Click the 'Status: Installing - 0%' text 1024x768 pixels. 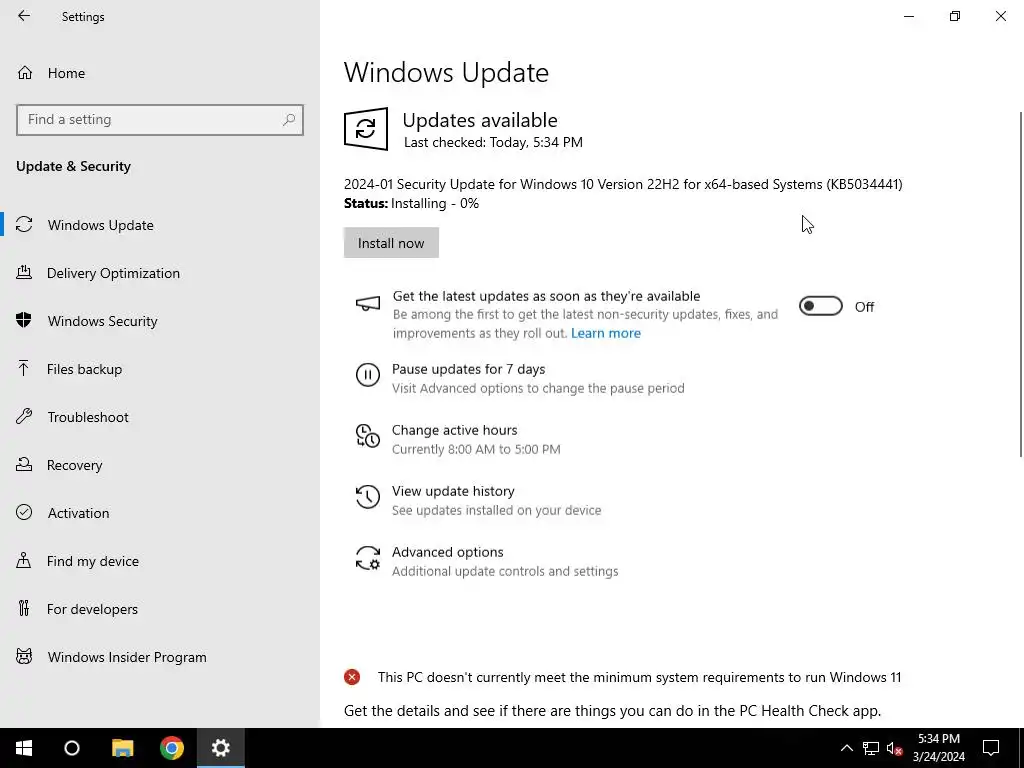[411, 203]
